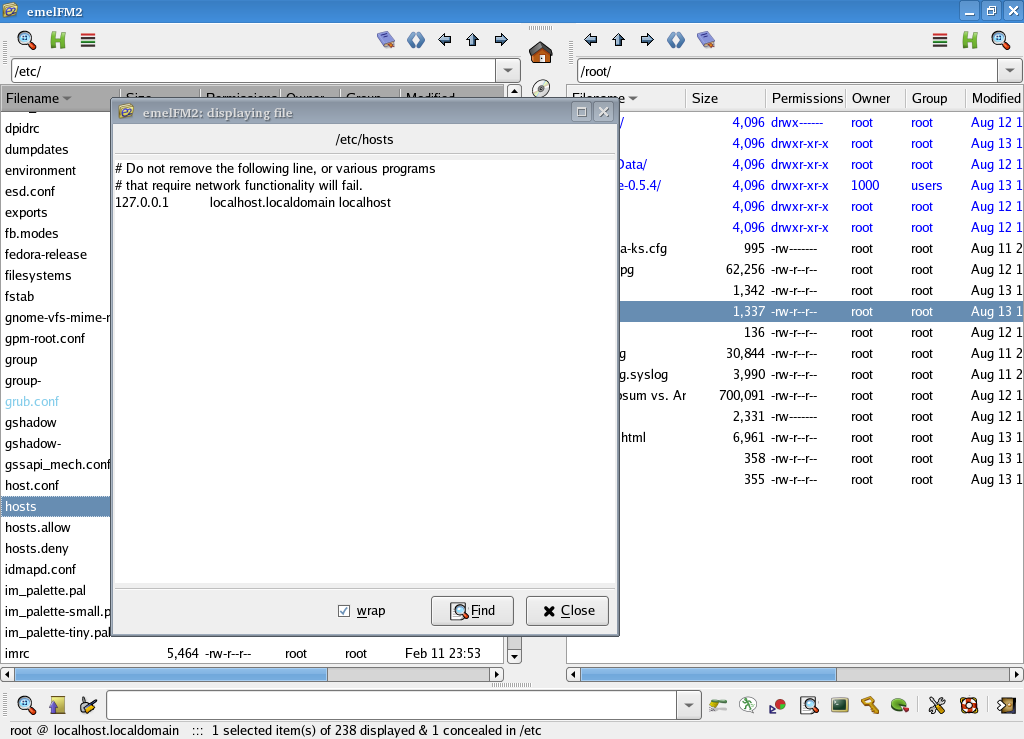The height and width of the screenshot is (739, 1024).
Task: Select the fedora-release file in left pane
Action: point(46,255)
